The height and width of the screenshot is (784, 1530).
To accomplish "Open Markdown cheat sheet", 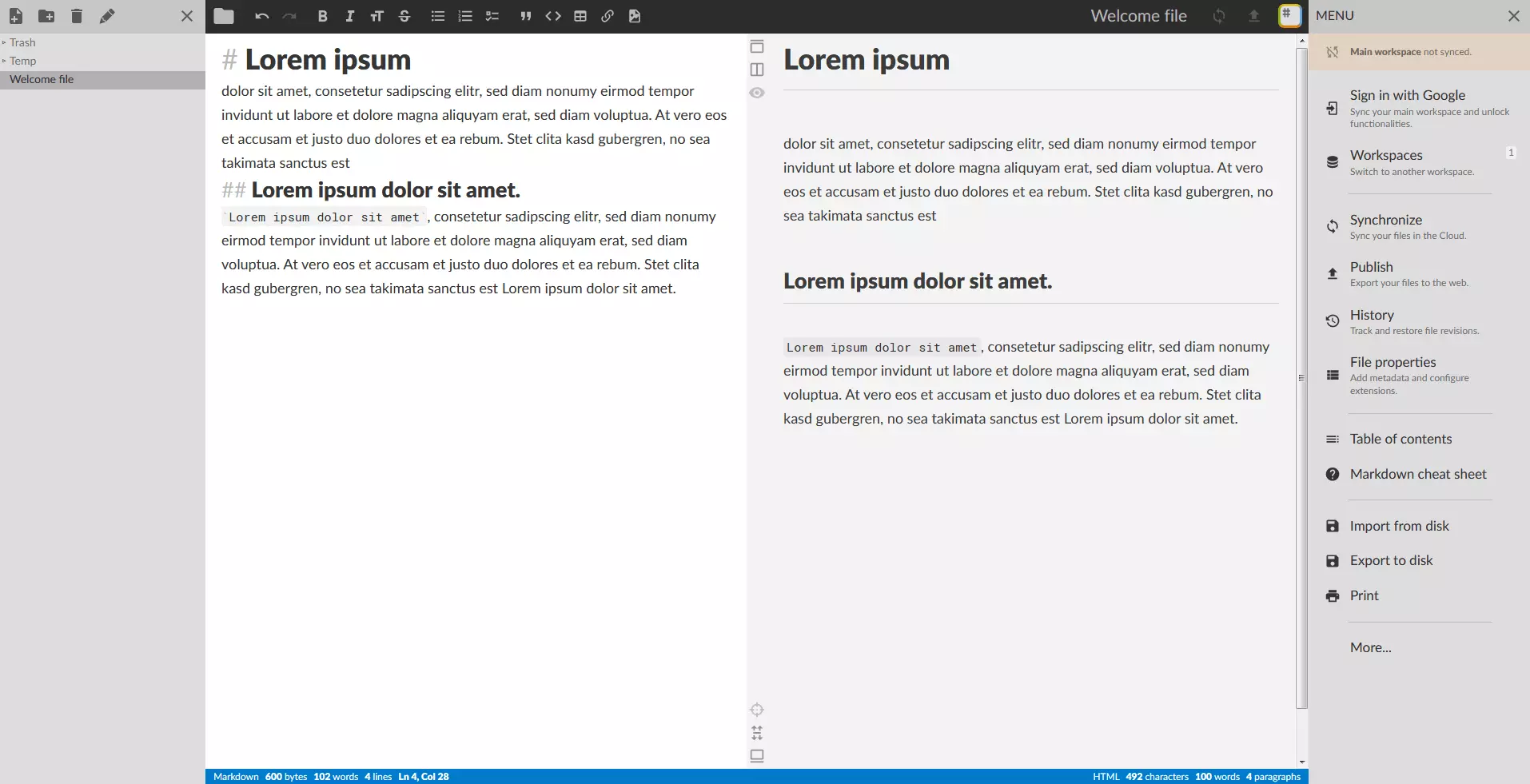I will click(x=1419, y=474).
